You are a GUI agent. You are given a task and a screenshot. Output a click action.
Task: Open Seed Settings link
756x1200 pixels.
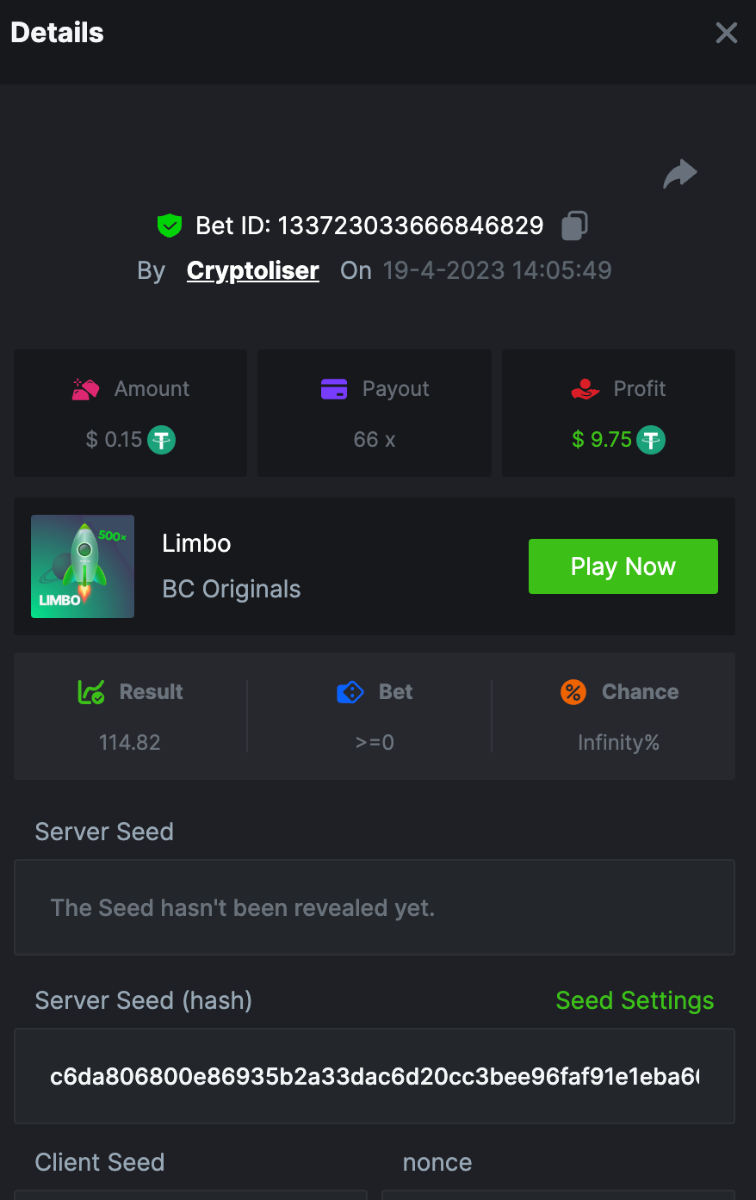pyautogui.click(x=634, y=1001)
